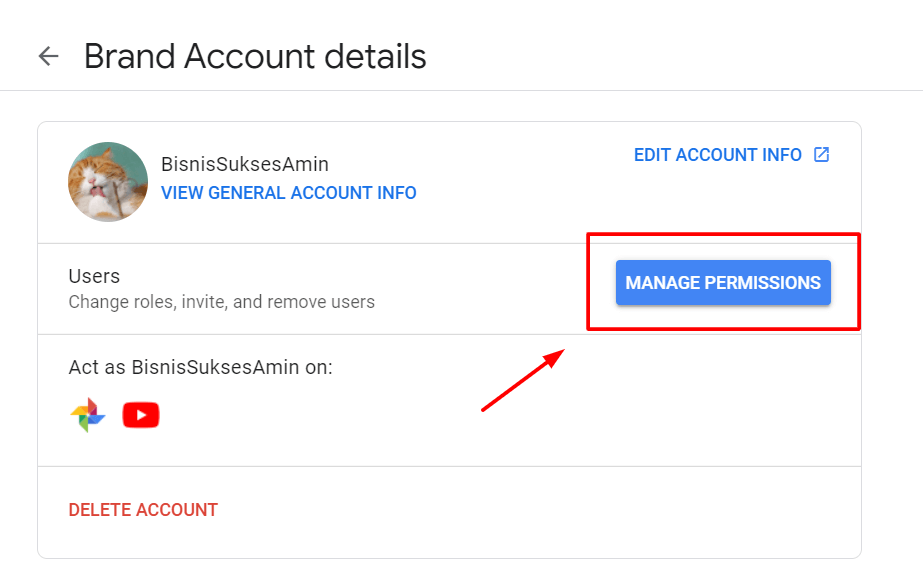Click the 'Act as BisnisSuksesAmin on:' text
Viewport: 923px width, 586px height.
(200, 367)
